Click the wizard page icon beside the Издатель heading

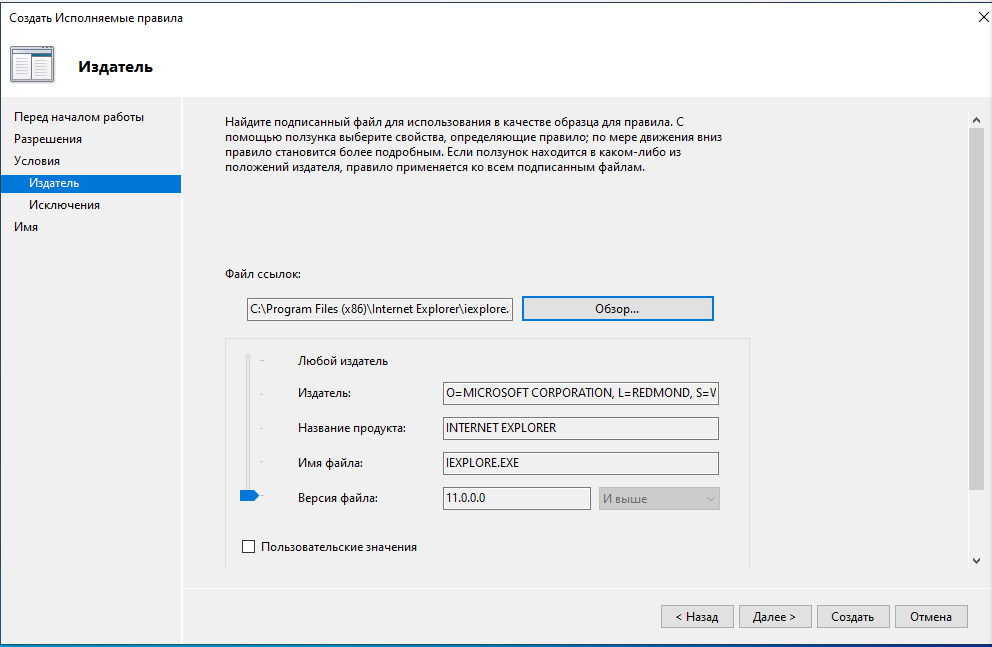point(32,65)
